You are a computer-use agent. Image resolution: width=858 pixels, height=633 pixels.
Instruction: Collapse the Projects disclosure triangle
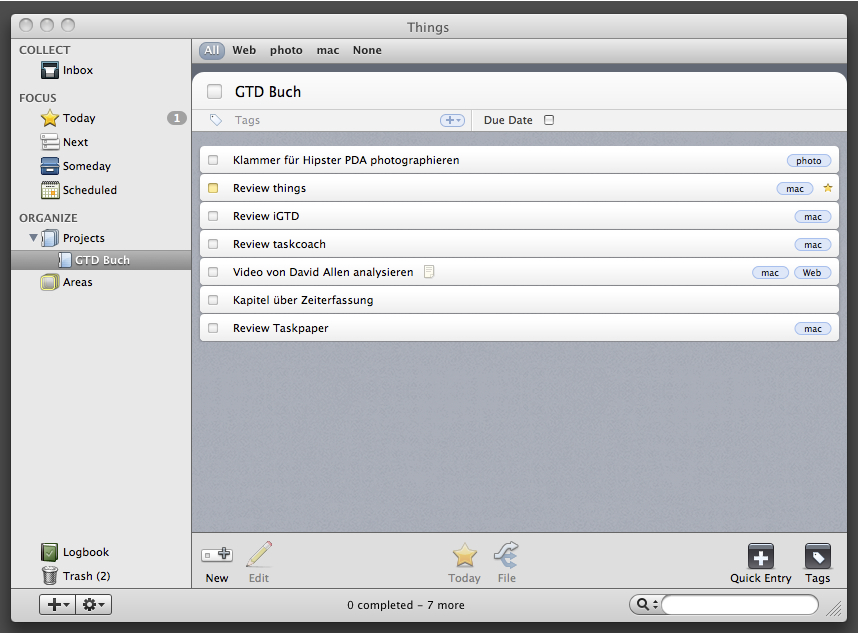coord(34,238)
